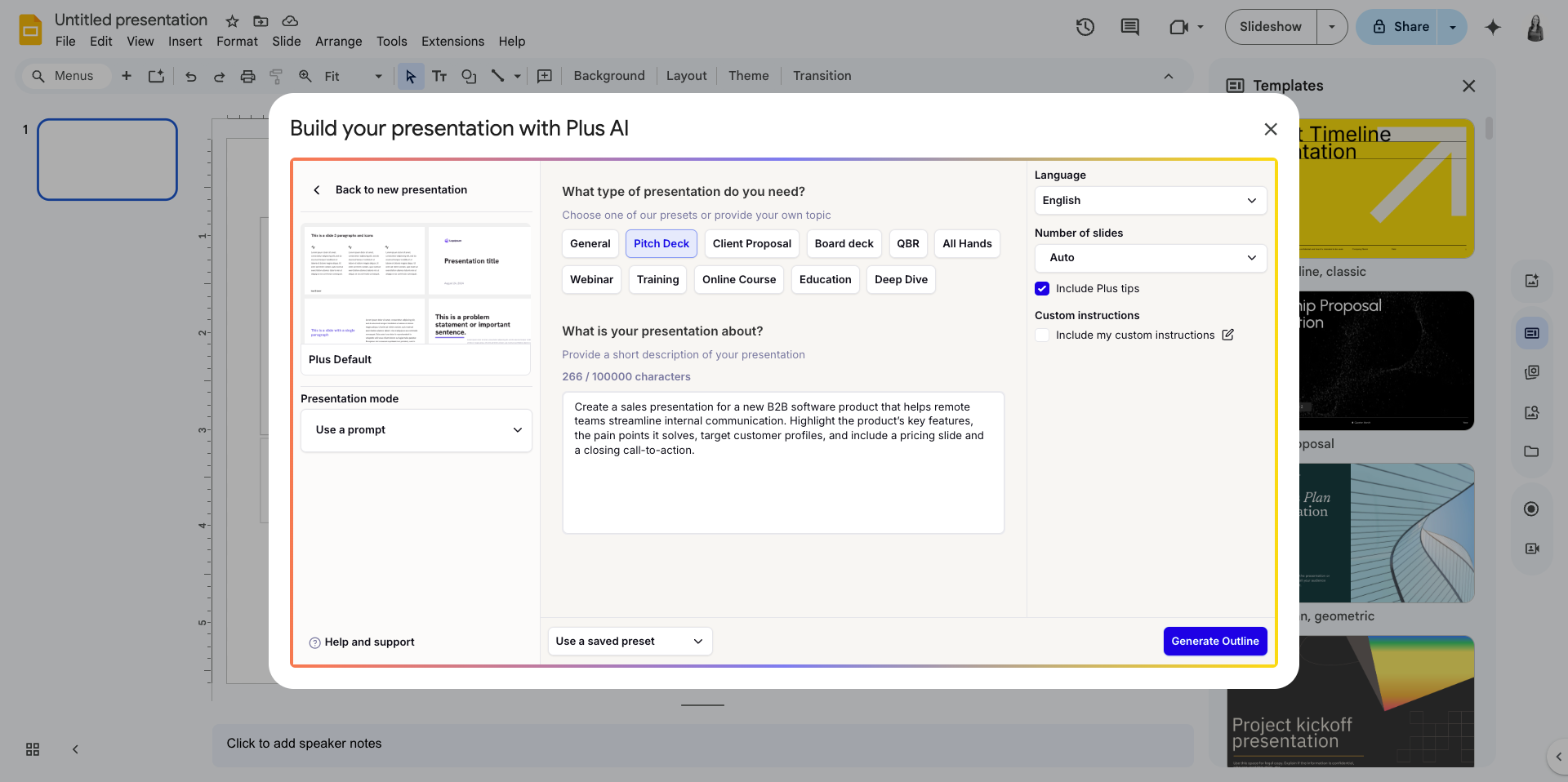Screen dimensions: 1568x782
Task: Click Back to new presentation
Action: [x=390, y=189]
